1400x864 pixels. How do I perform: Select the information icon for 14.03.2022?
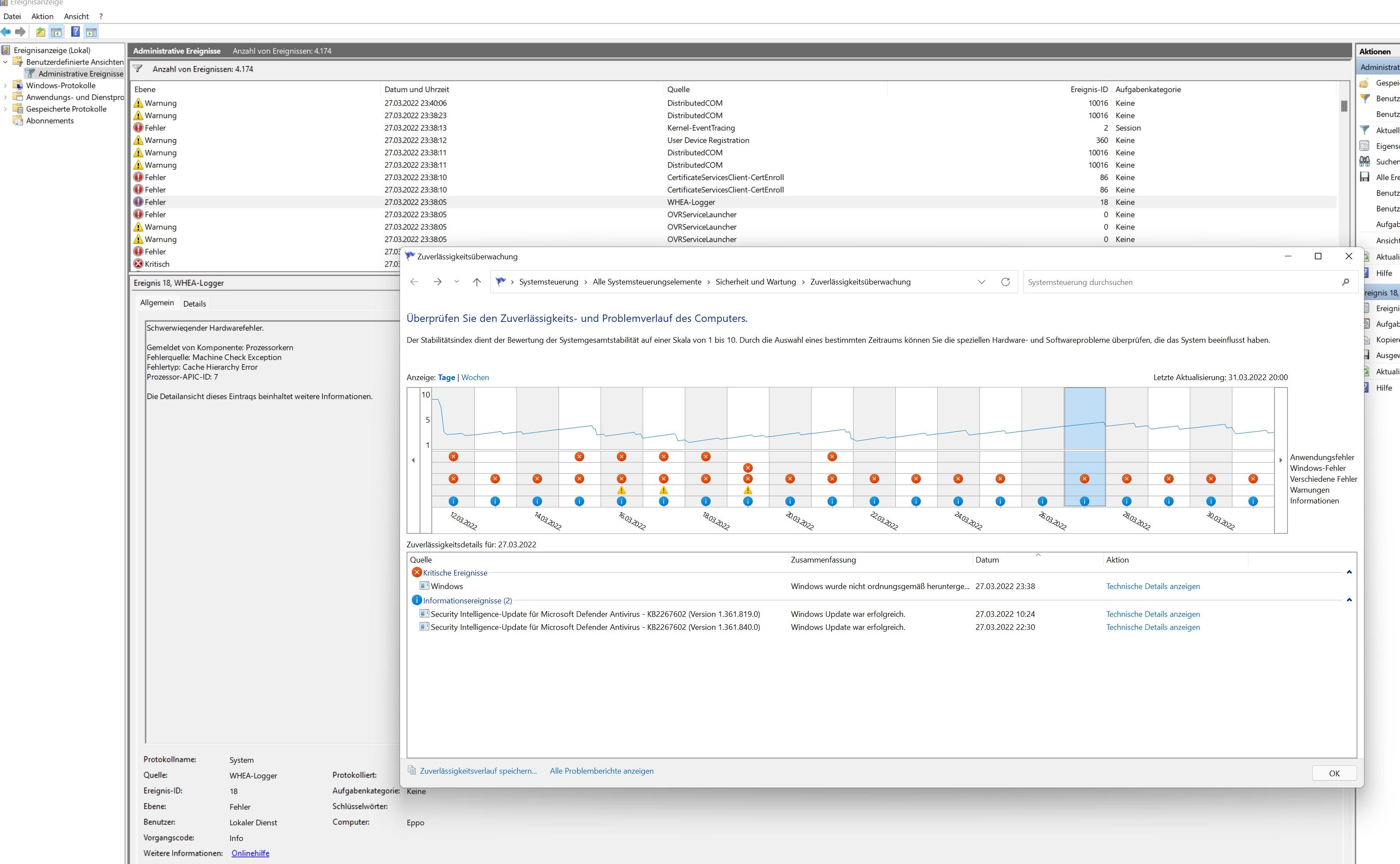pyautogui.click(x=537, y=501)
